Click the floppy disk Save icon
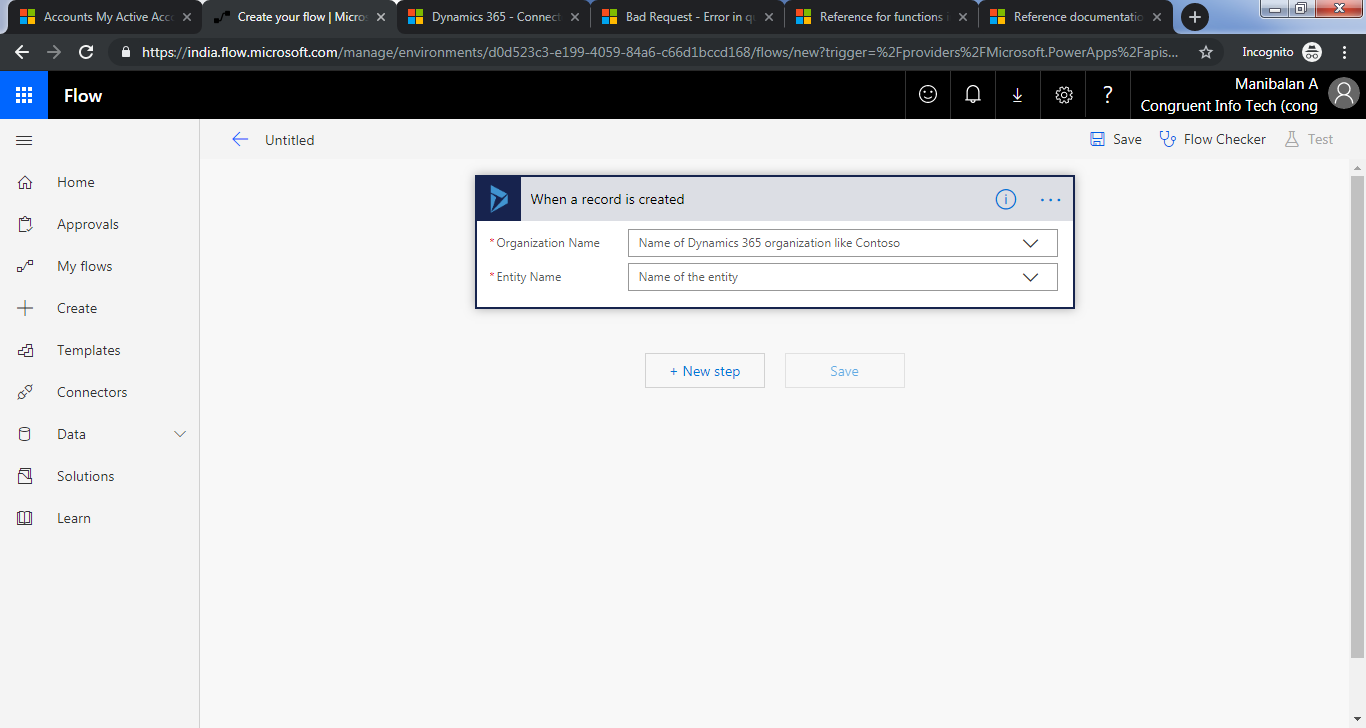Image resolution: width=1366 pixels, height=728 pixels. 1098,139
